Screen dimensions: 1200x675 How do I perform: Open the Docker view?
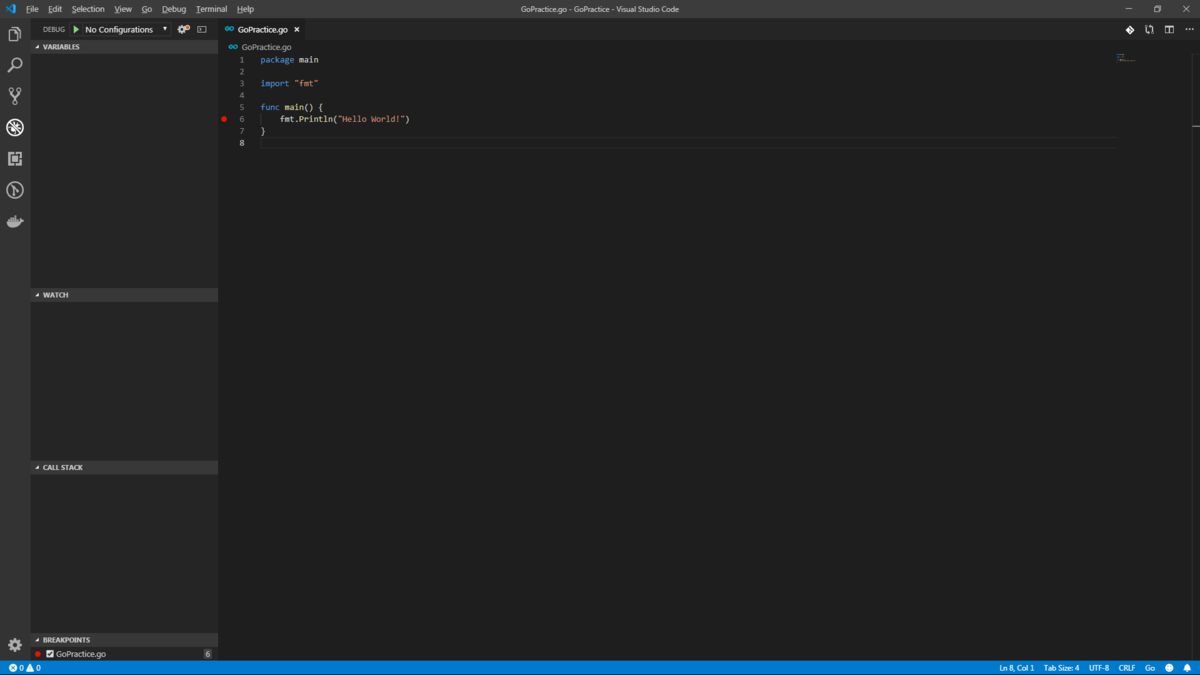coord(15,221)
